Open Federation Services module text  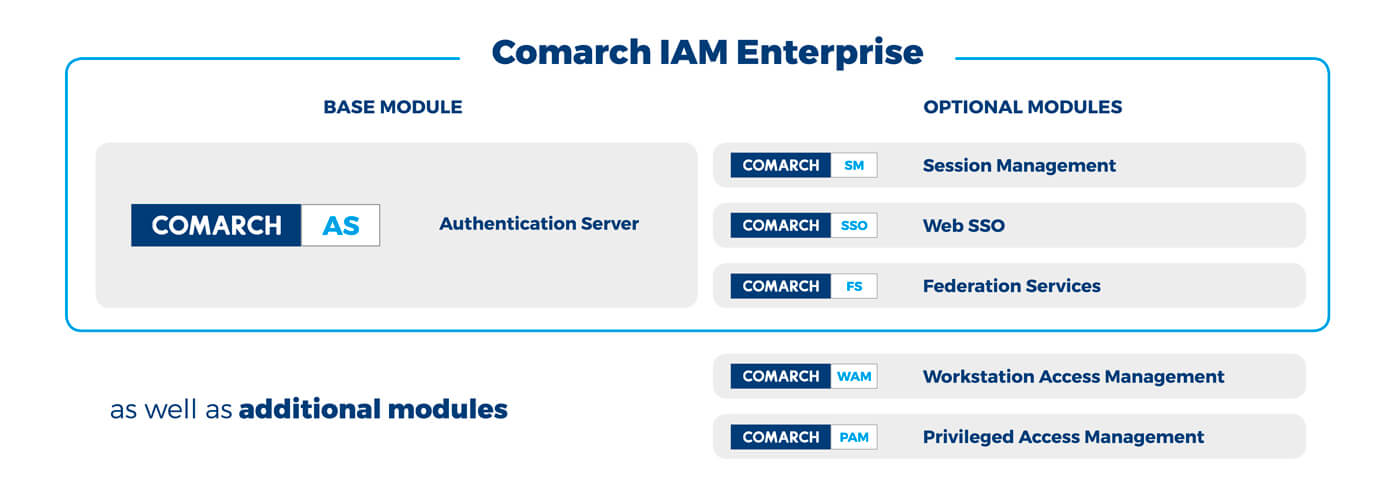pos(1011,286)
